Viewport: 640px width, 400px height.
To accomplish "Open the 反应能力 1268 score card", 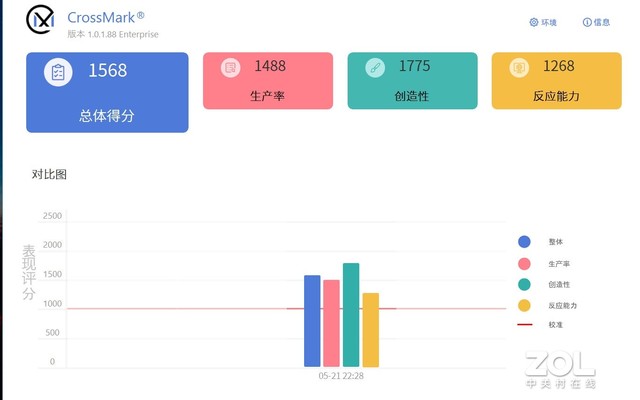I will click(x=557, y=81).
